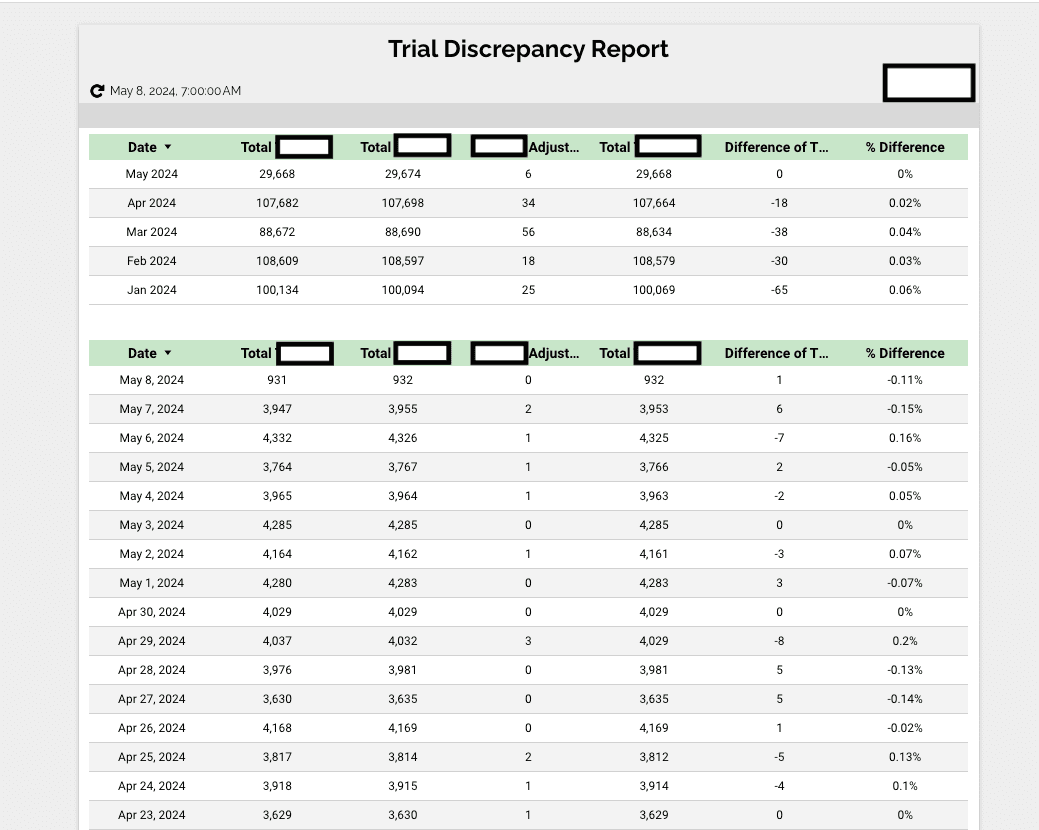The height and width of the screenshot is (830, 1039).
Task: Click the value 3,955 in May 7 row
Action: click(x=403, y=409)
